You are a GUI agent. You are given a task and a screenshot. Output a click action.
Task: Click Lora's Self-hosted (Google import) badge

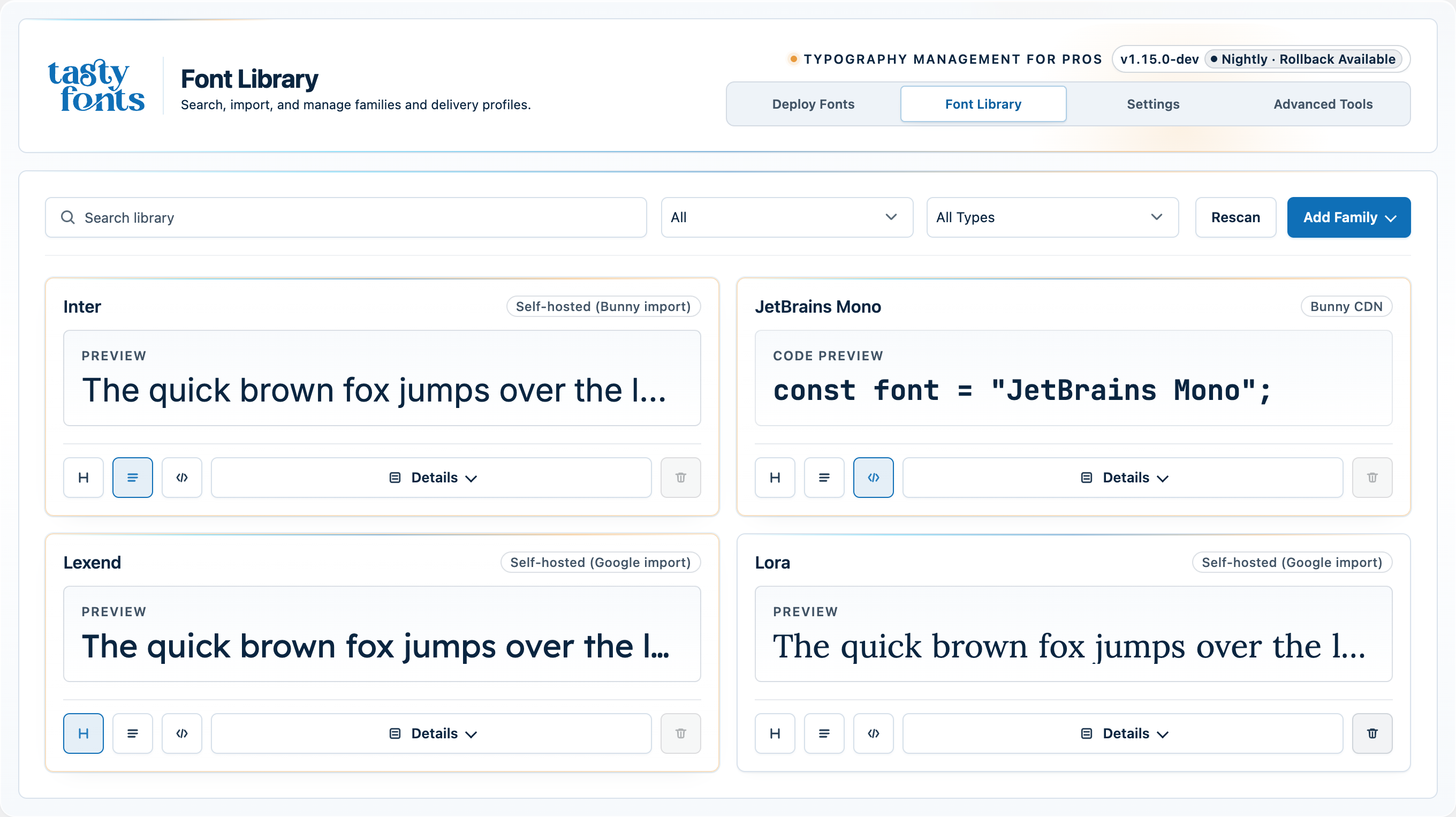point(1292,562)
